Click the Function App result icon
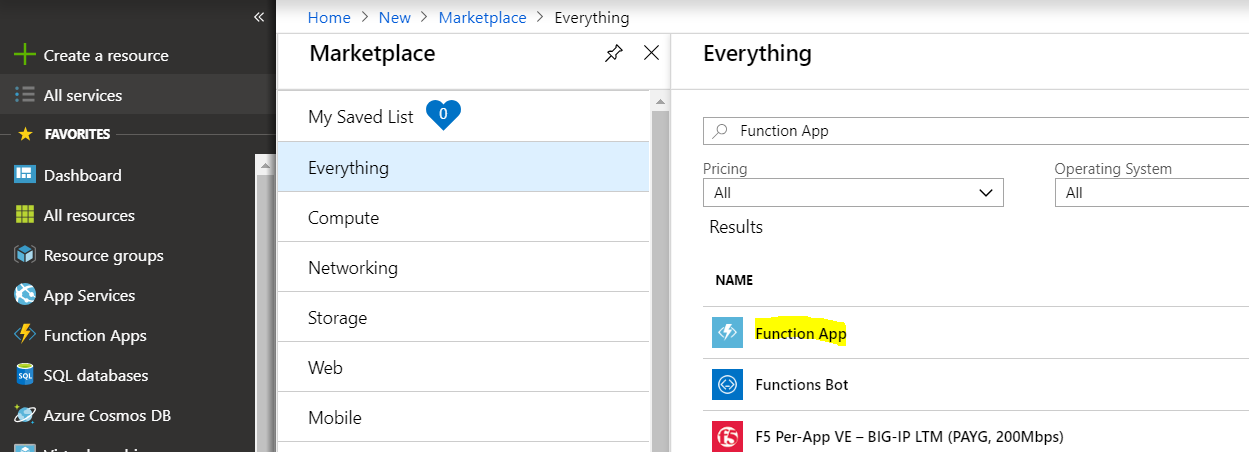The image size is (1249, 452). coord(727,333)
